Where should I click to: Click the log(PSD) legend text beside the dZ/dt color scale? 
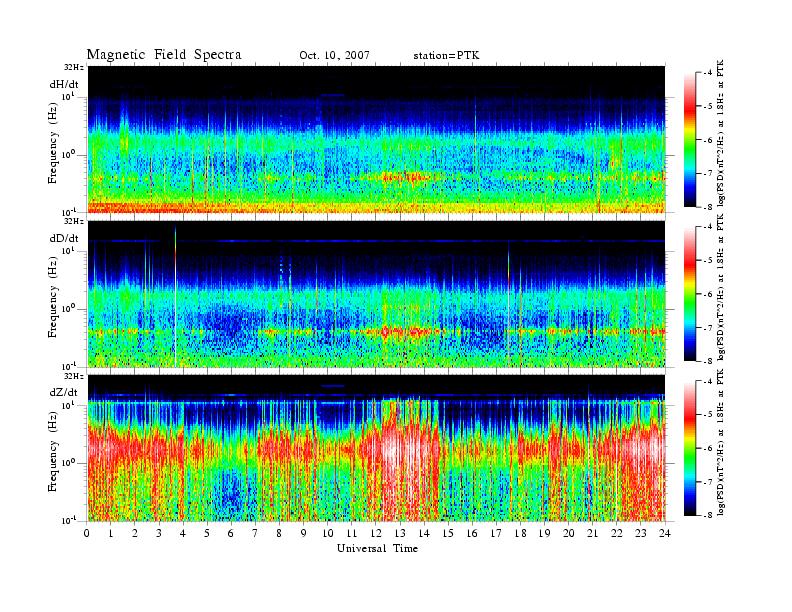pos(721,442)
